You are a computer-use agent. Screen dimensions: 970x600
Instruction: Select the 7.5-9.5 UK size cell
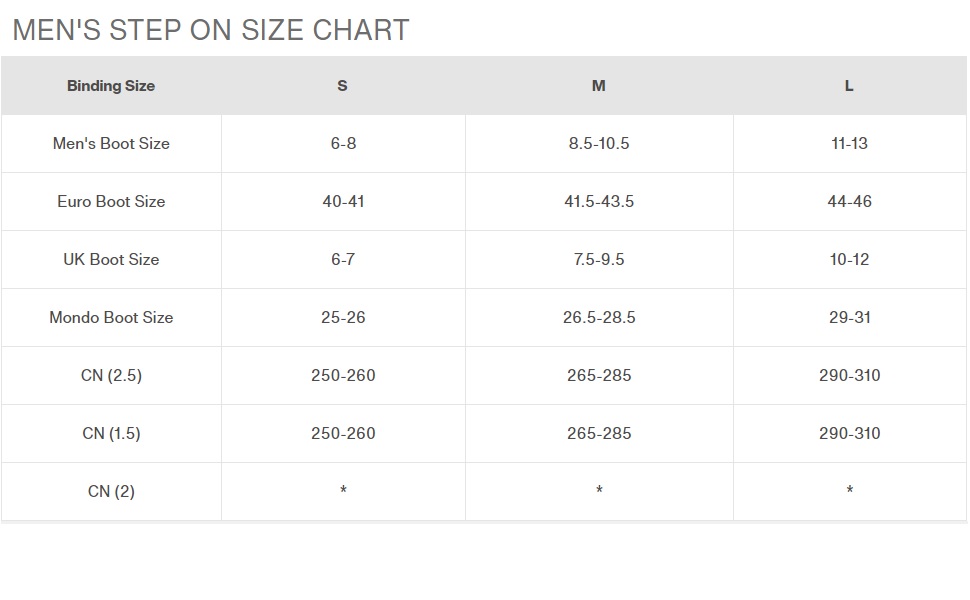[599, 260]
